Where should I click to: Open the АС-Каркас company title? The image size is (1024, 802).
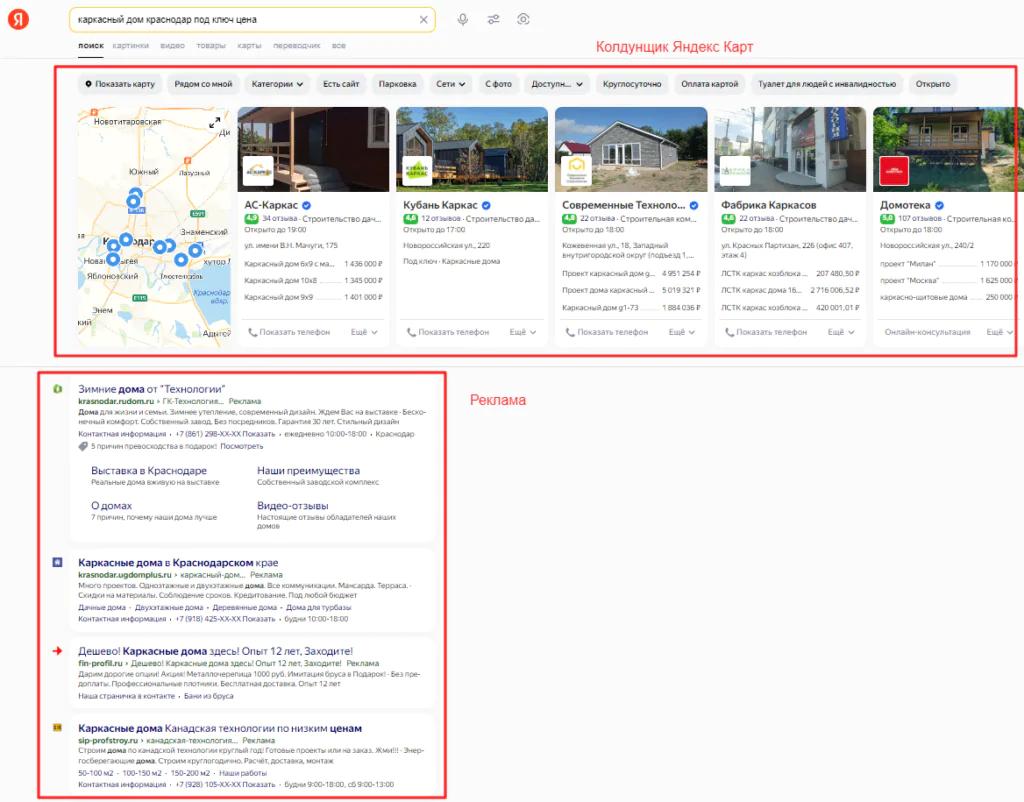271,205
